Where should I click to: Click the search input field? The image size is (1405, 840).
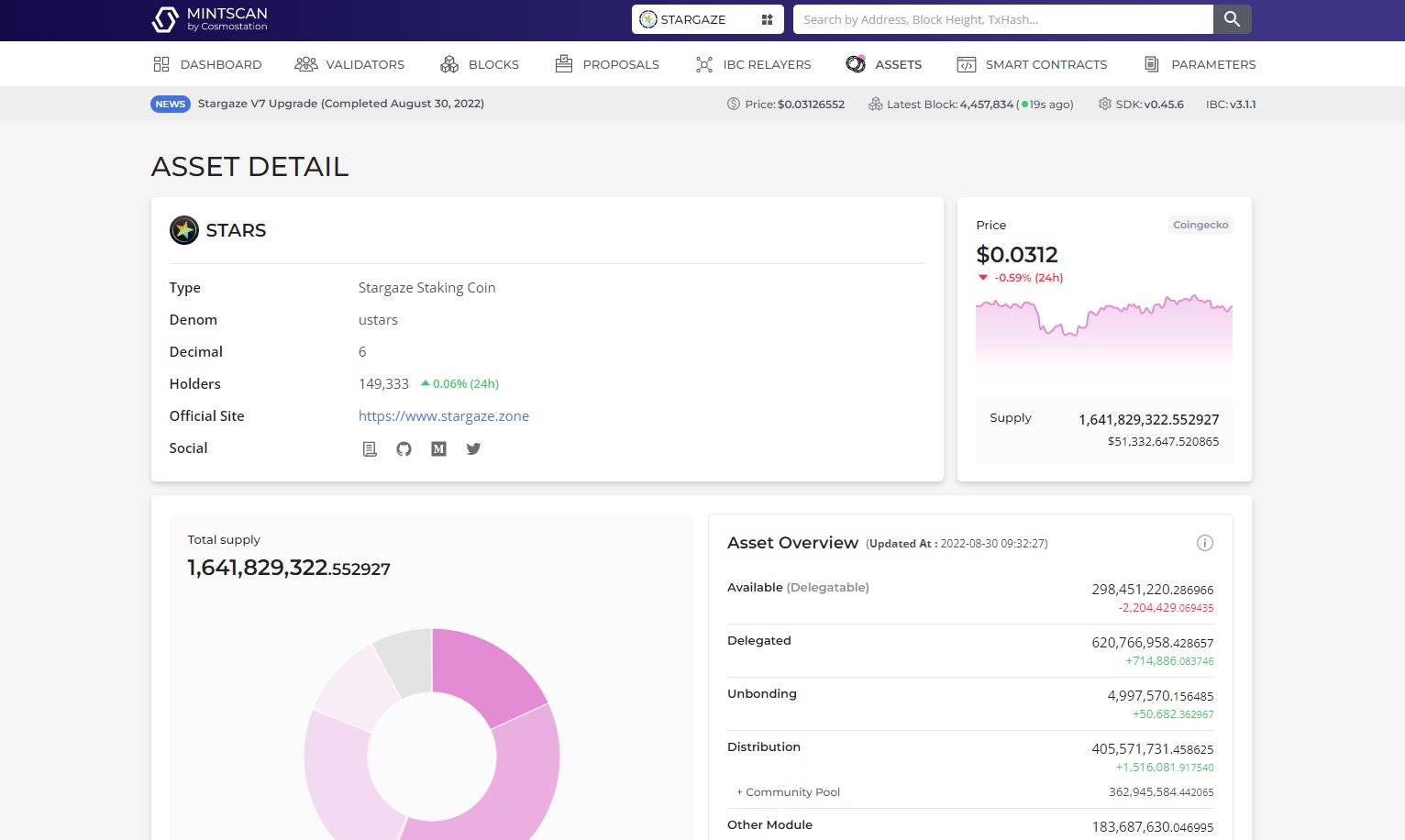tap(1004, 18)
